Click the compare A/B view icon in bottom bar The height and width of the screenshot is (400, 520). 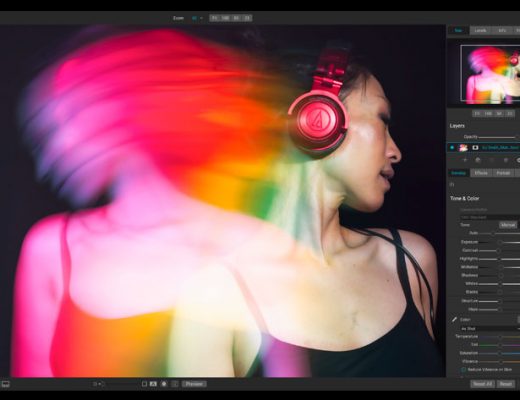point(153,384)
